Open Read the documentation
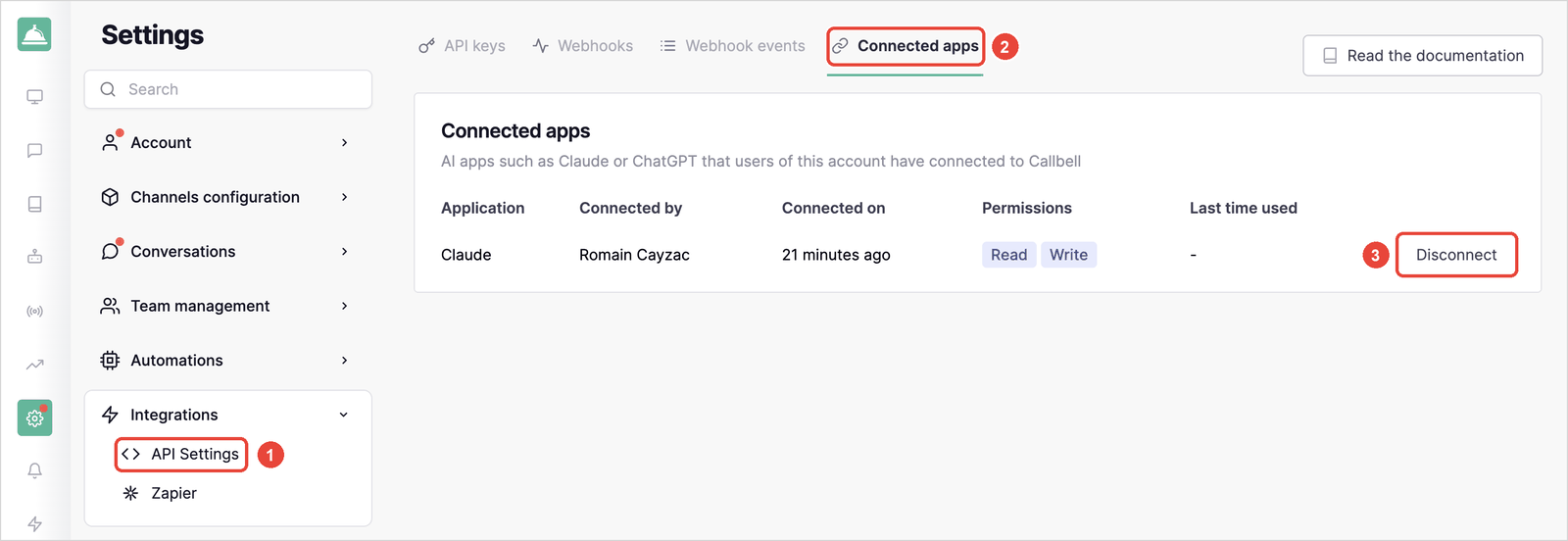1568x541 pixels. pos(1422,56)
